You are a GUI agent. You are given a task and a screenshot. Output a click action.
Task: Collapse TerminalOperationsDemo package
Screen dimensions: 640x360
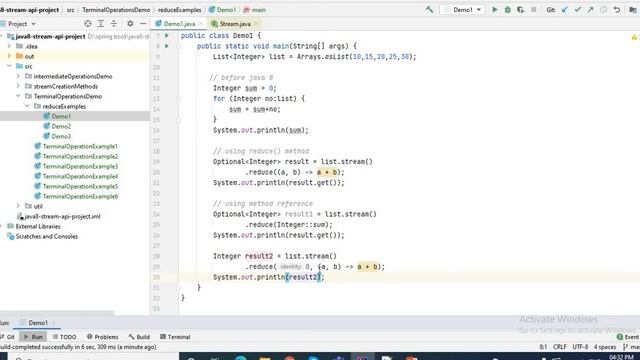click(18, 96)
